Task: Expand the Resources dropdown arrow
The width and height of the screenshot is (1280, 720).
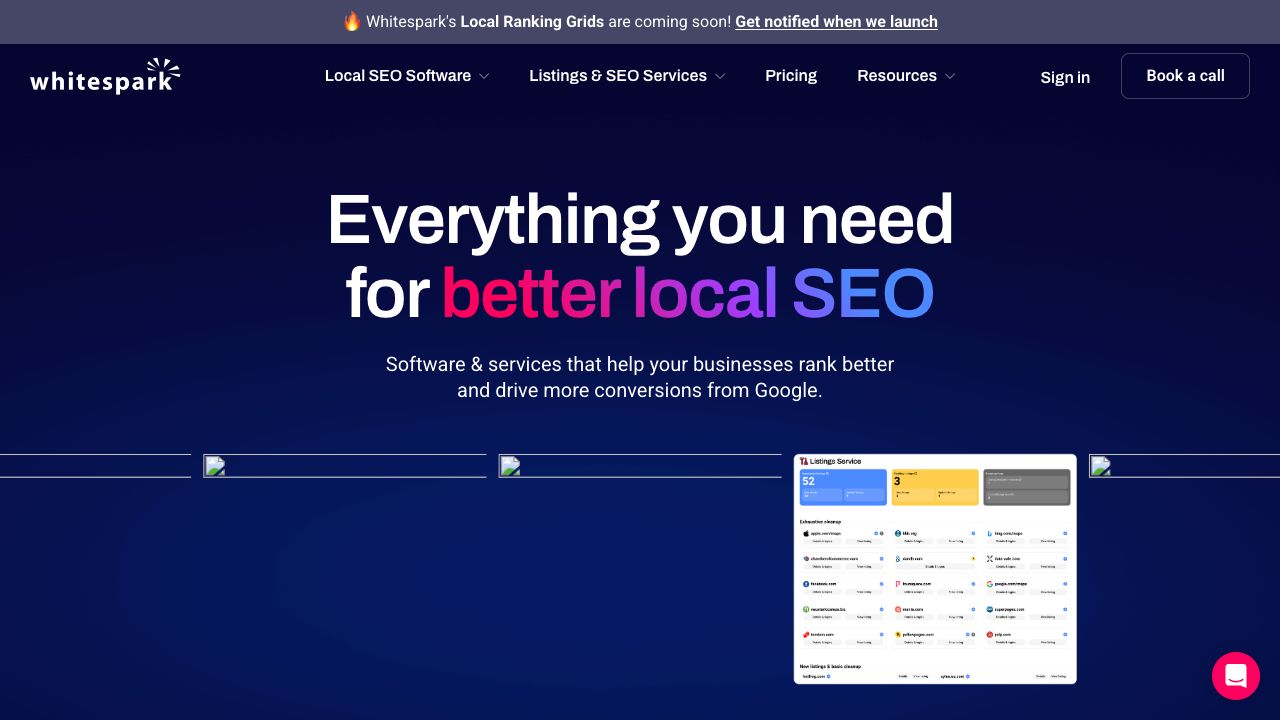Action: (950, 76)
